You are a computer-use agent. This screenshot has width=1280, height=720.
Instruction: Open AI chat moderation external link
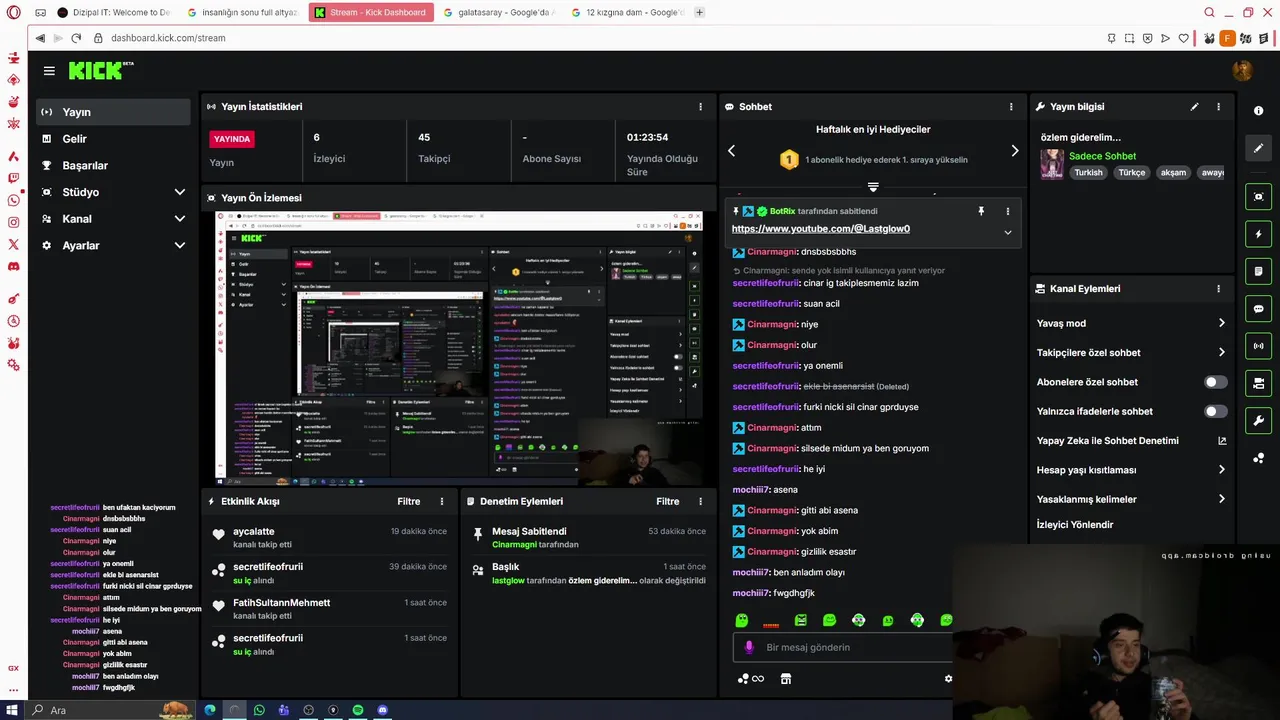tap(1222, 441)
